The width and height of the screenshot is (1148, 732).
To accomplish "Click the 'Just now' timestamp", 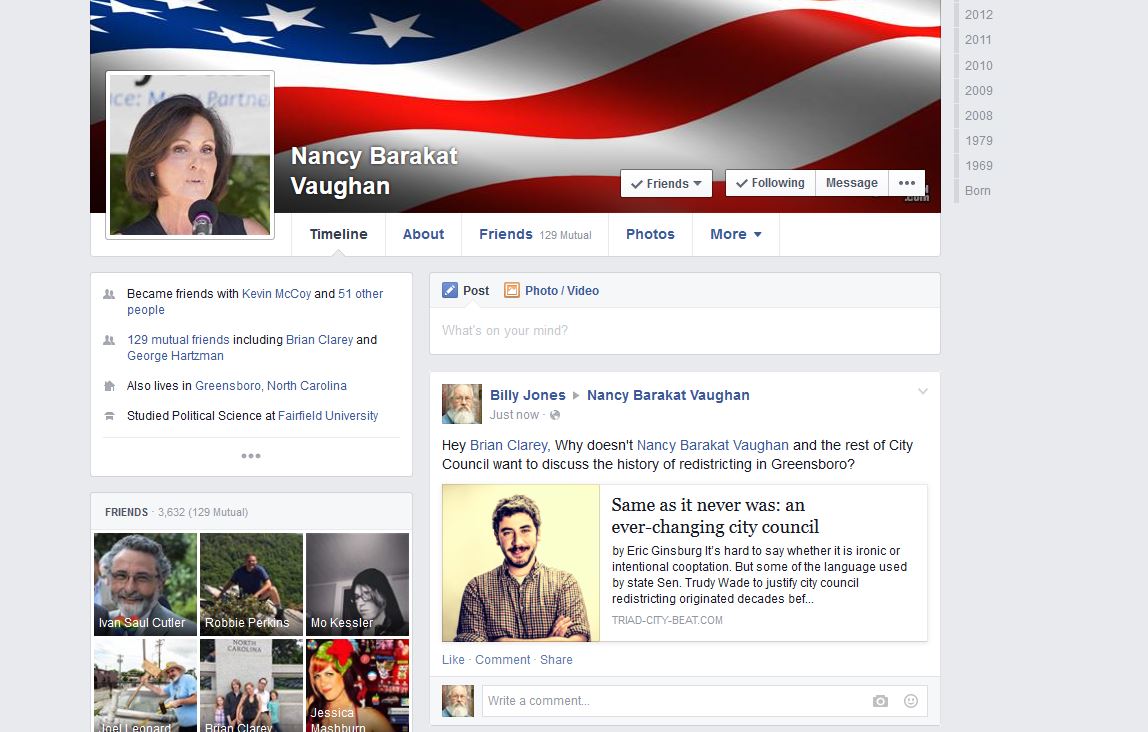I will coord(514,415).
